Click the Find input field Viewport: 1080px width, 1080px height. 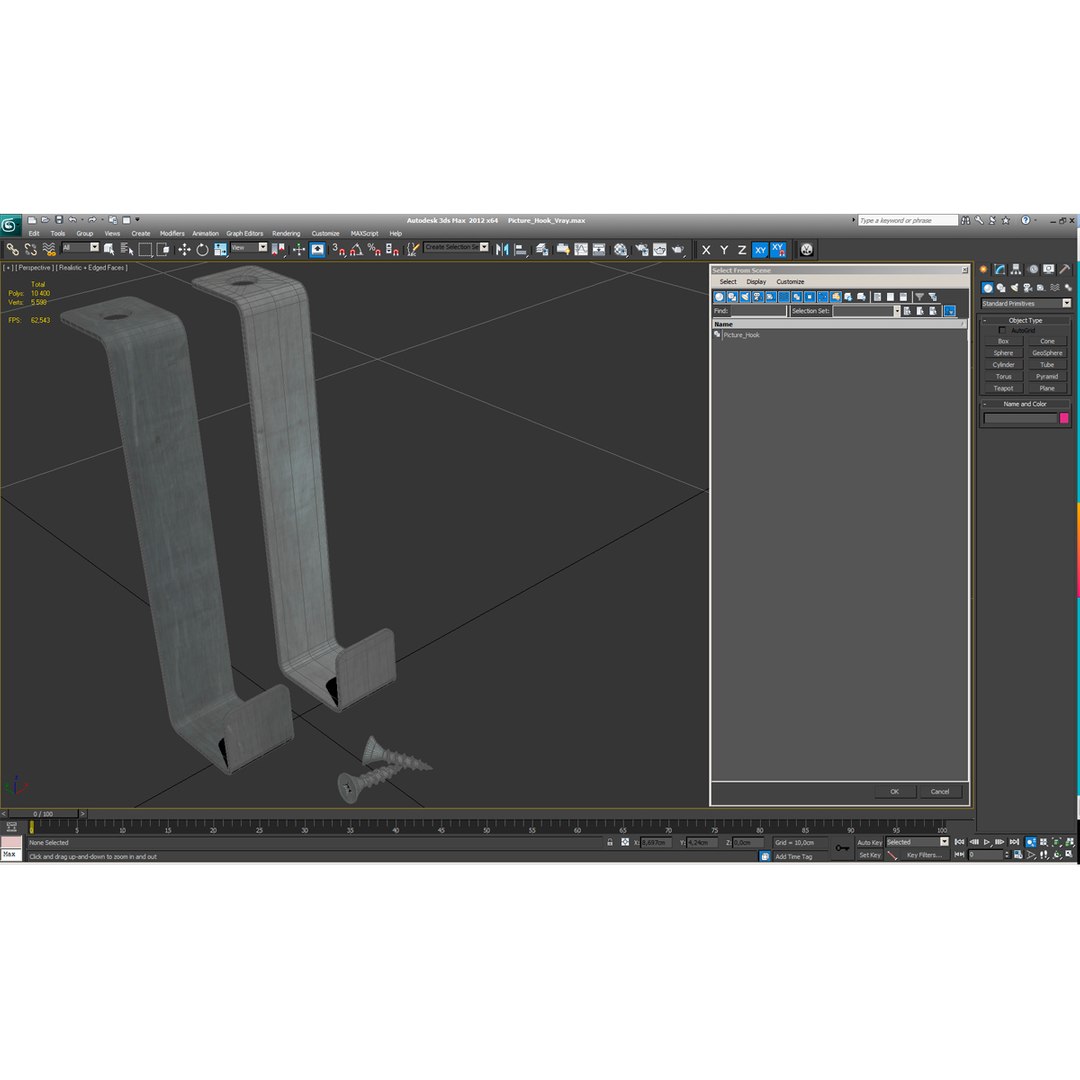(758, 311)
